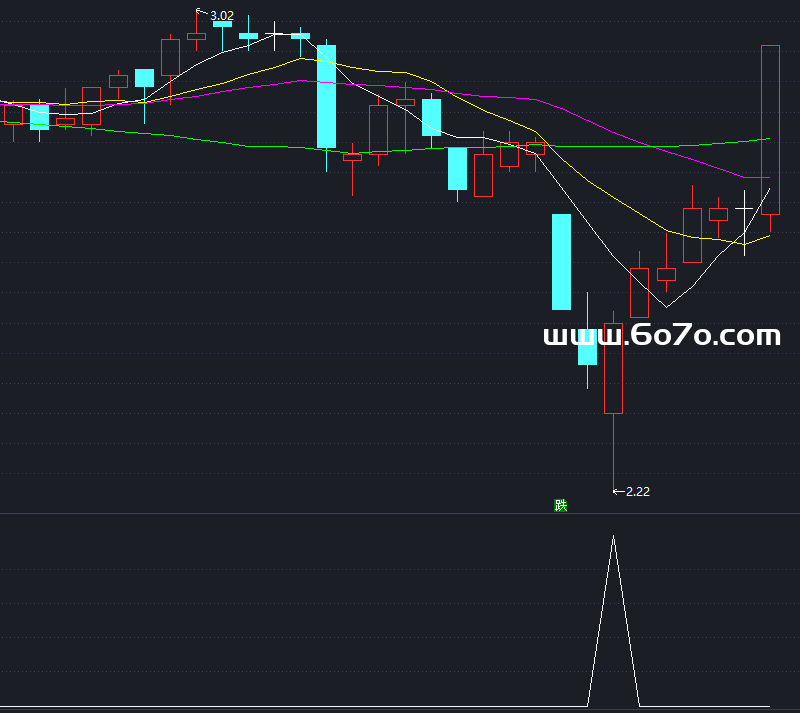Select the white doji cross beside the far-right candle
Screen dimensions: 800x713
pos(744,208)
